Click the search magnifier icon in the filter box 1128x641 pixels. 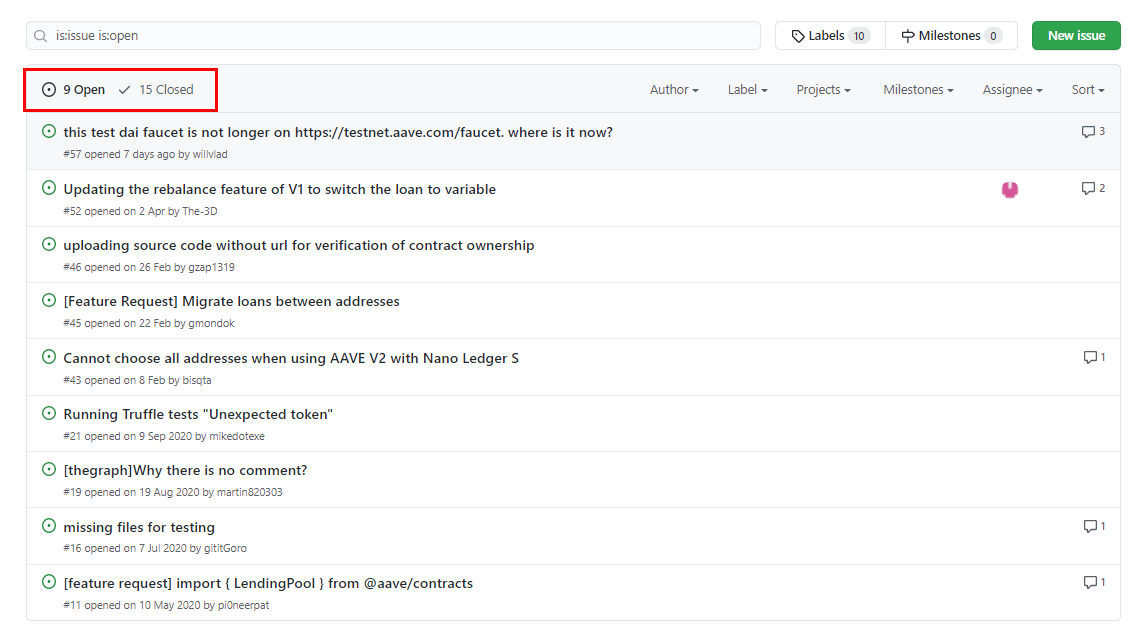click(41, 36)
